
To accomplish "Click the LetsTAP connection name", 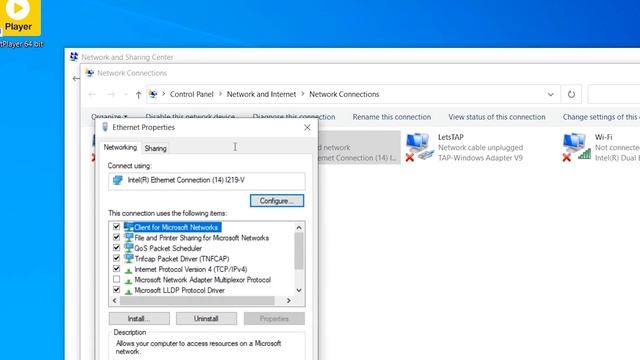I will click(451, 137).
